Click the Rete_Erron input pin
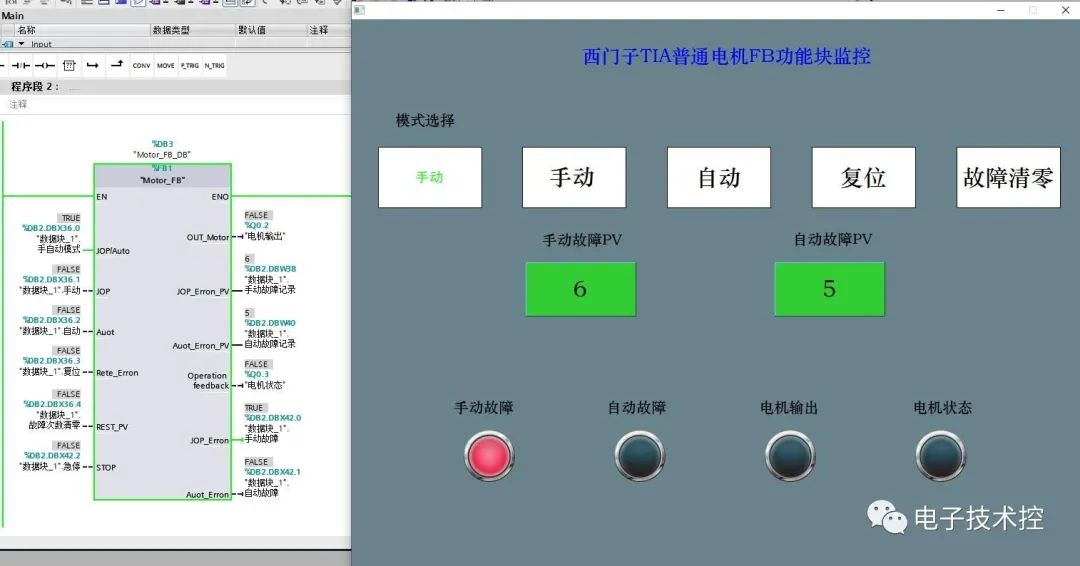The height and width of the screenshot is (566, 1080). [x=117, y=373]
